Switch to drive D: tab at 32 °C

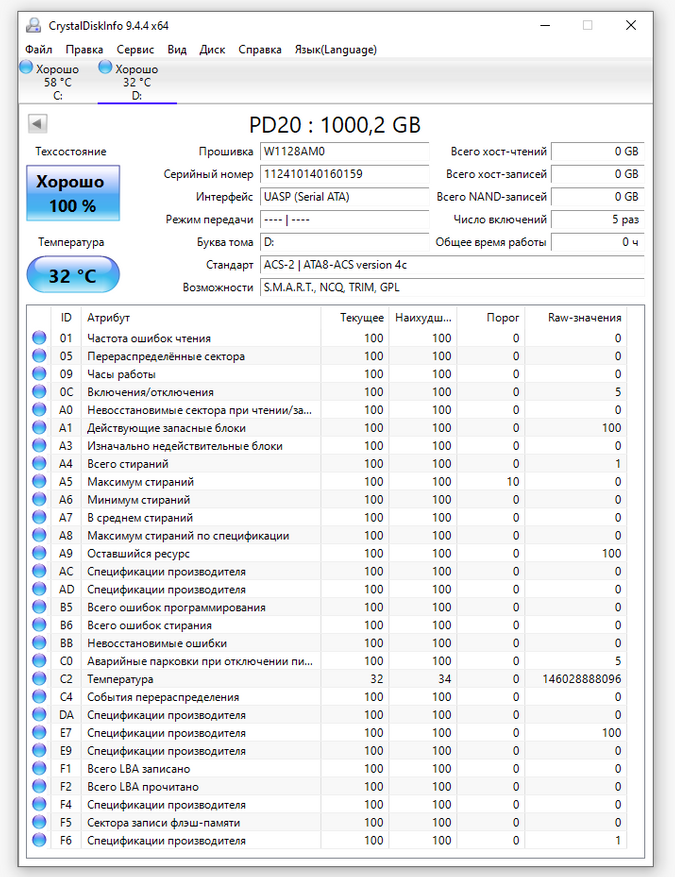click(137, 82)
